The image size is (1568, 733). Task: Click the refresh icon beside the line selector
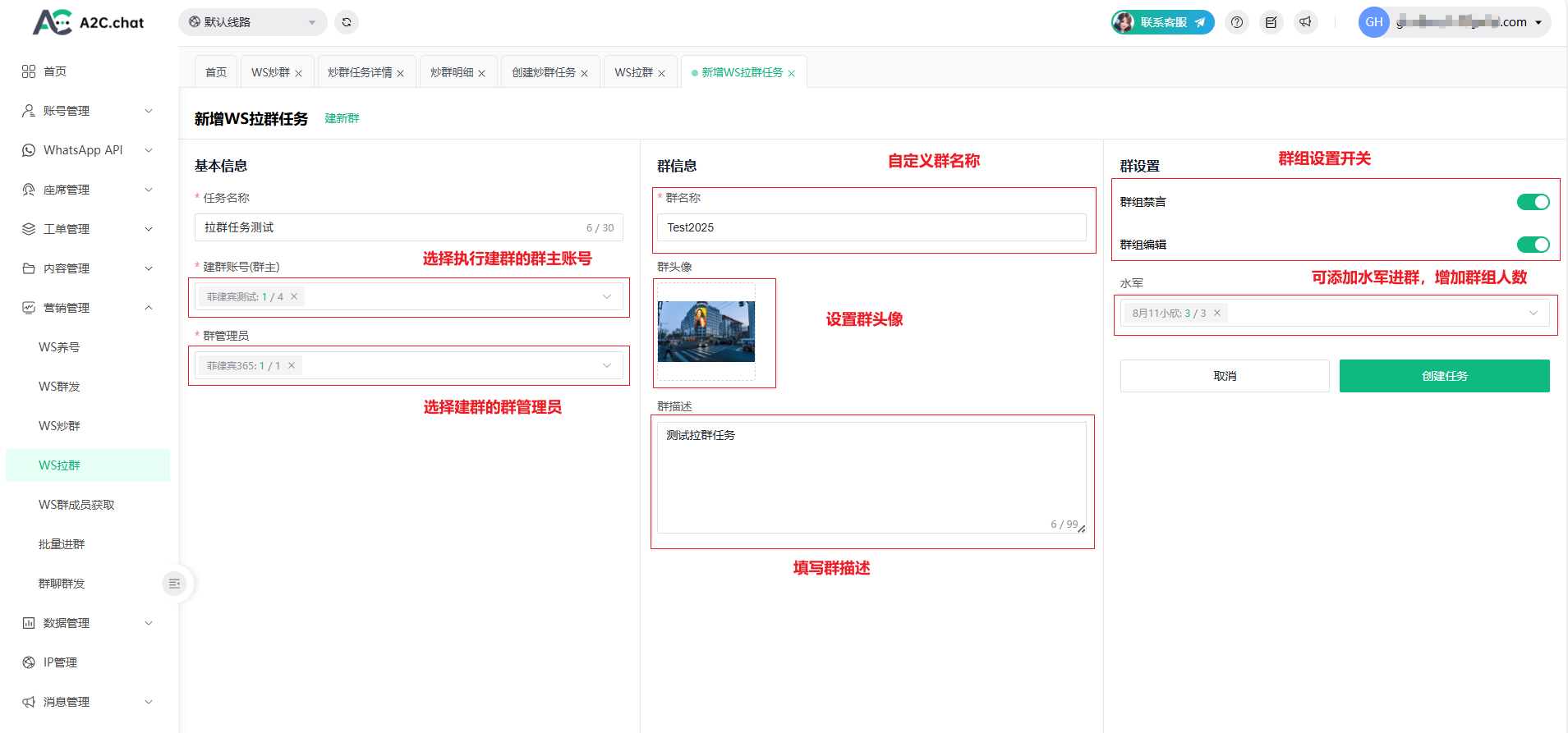pyautogui.click(x=347, y=22)
